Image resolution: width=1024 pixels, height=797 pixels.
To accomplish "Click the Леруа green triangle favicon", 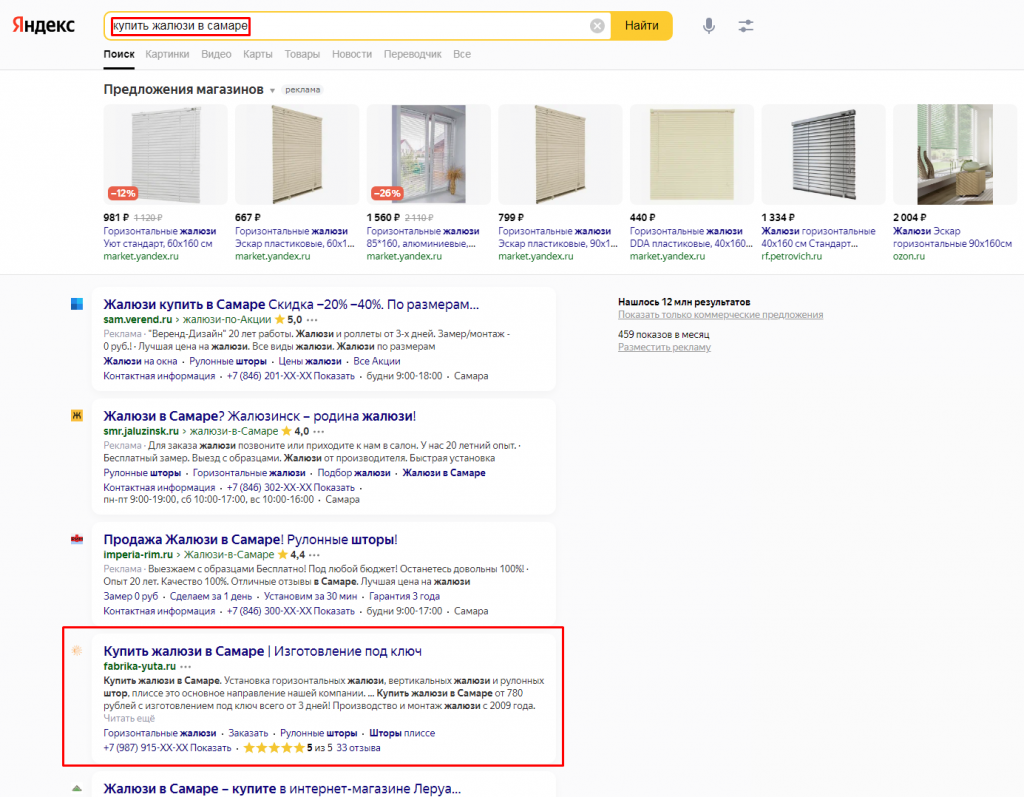I will pyautogui.click(x=77, y=789).
